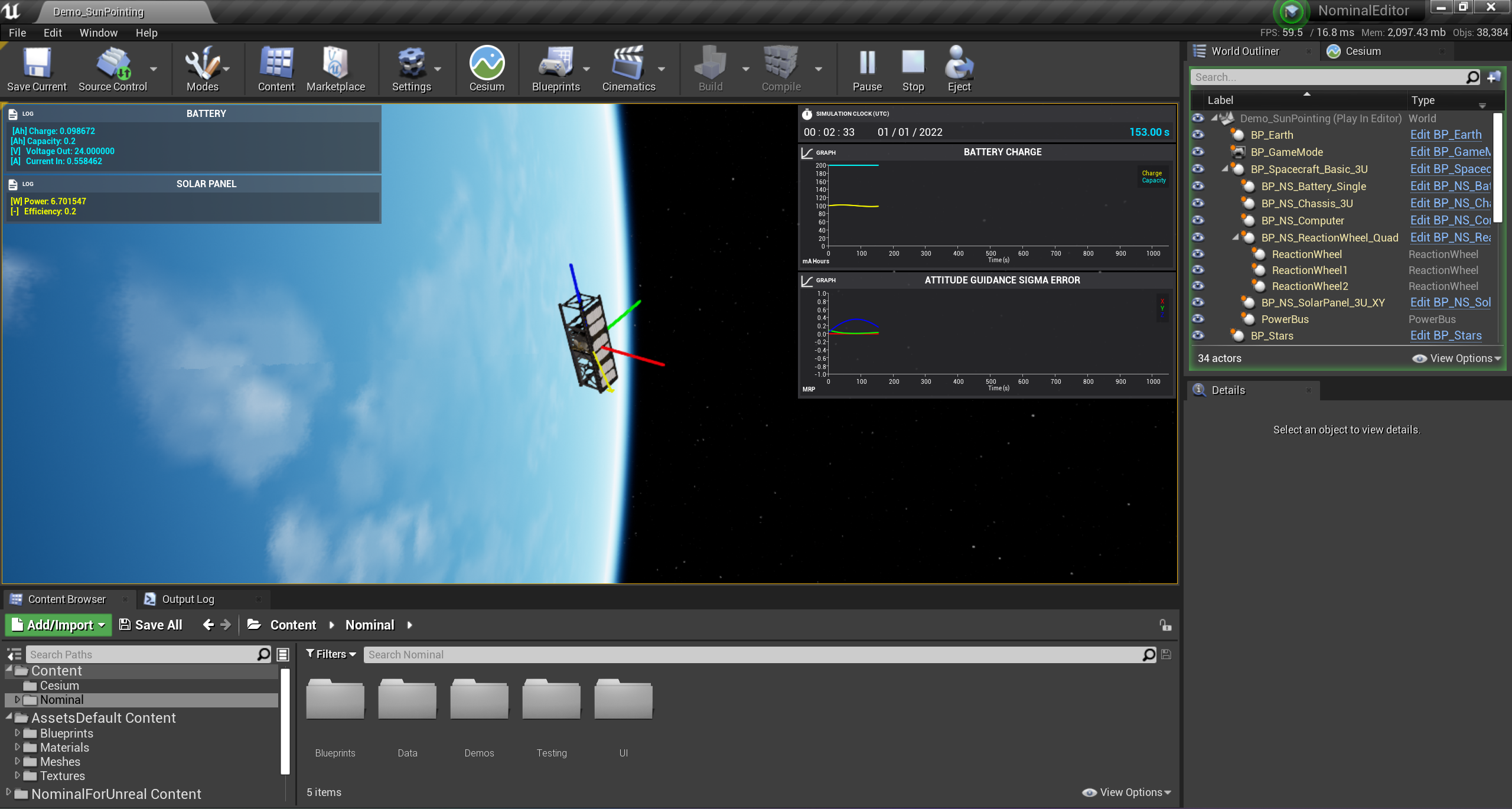Image resolution: width=1512 pixels, height=809 pixels.
Task: Click the Edit BP_Earth link
Action: tap(1446, 135)
